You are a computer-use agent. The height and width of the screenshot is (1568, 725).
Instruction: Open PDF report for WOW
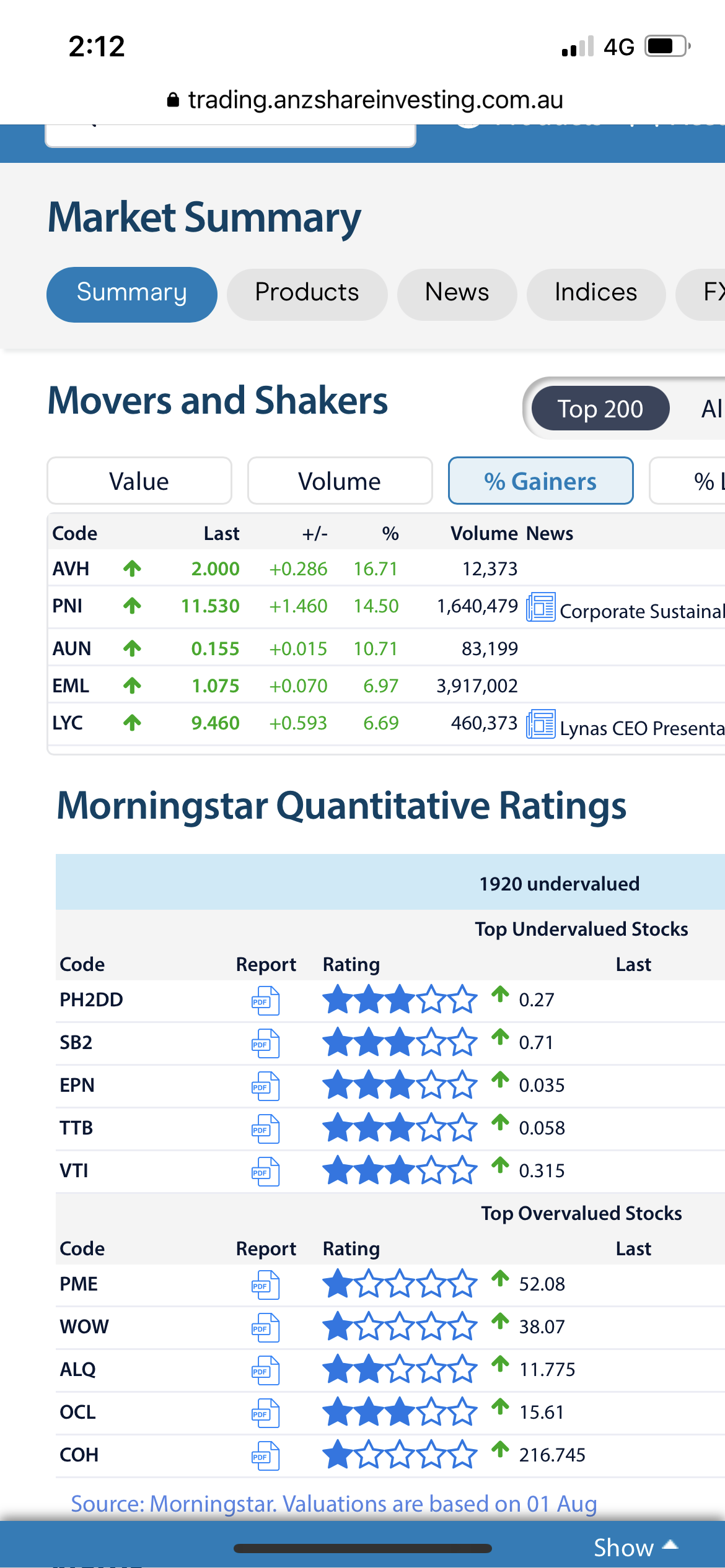coord(265,1328)
